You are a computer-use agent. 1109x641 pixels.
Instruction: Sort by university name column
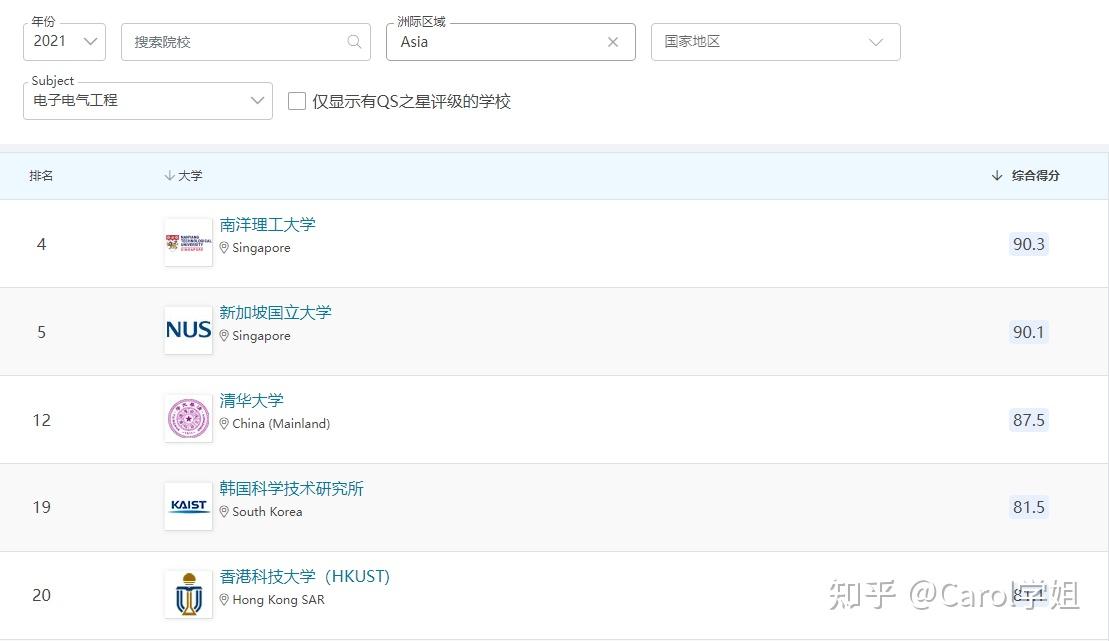coord(183,175)
